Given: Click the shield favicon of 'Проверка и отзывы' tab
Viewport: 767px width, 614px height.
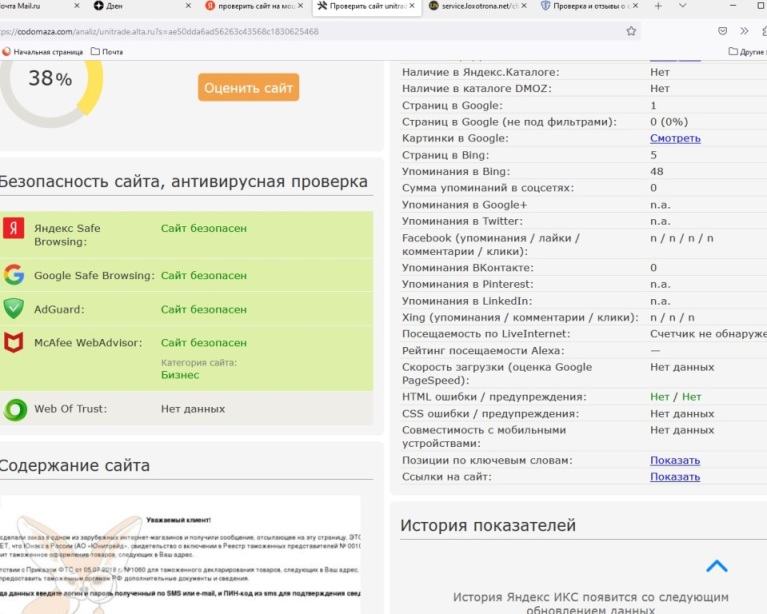Looking at the screenshot, I should [545, 6].
